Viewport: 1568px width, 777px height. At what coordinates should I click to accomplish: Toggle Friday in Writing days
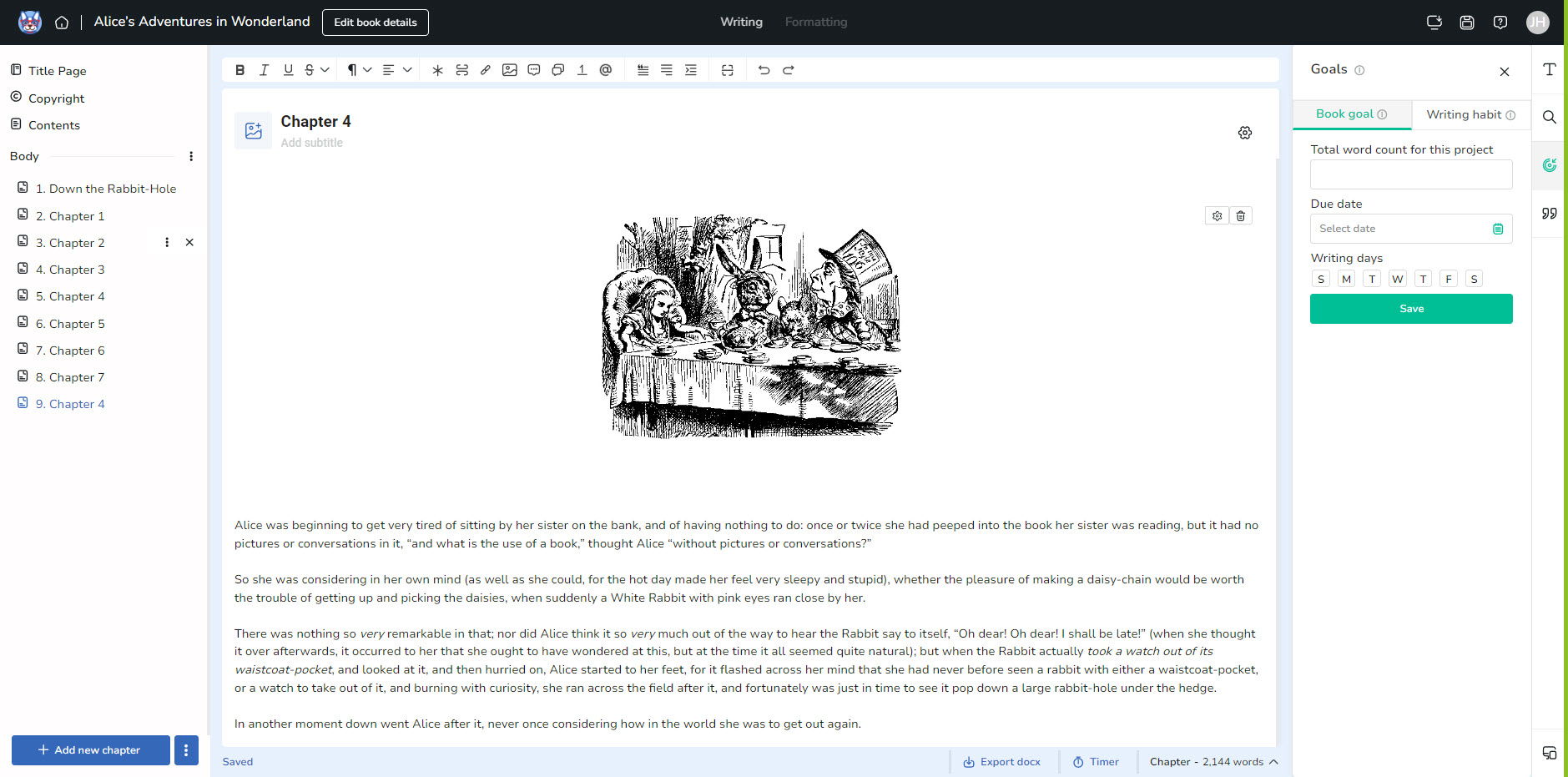click(1449, 279)
